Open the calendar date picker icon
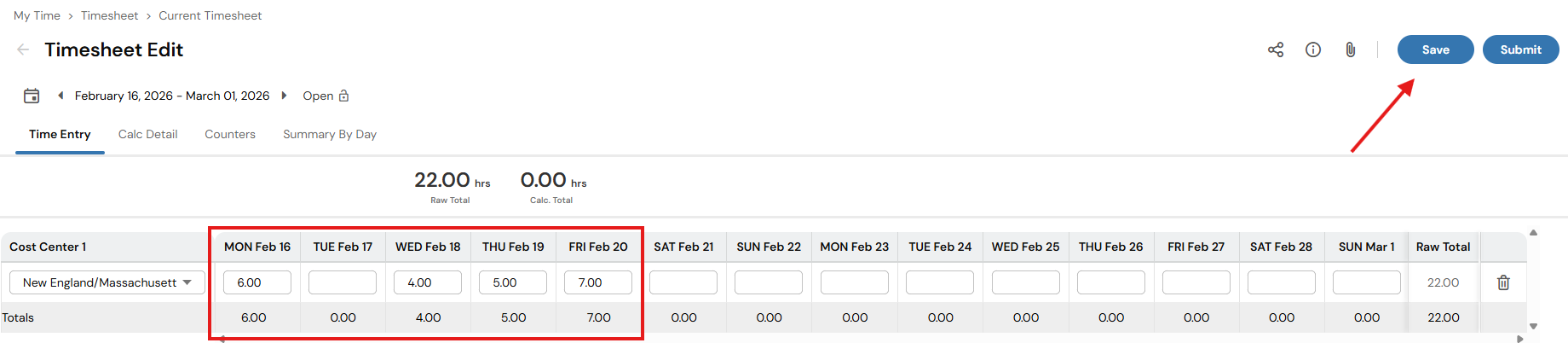This screenshot has height=343, width=1568. (32, 96)
